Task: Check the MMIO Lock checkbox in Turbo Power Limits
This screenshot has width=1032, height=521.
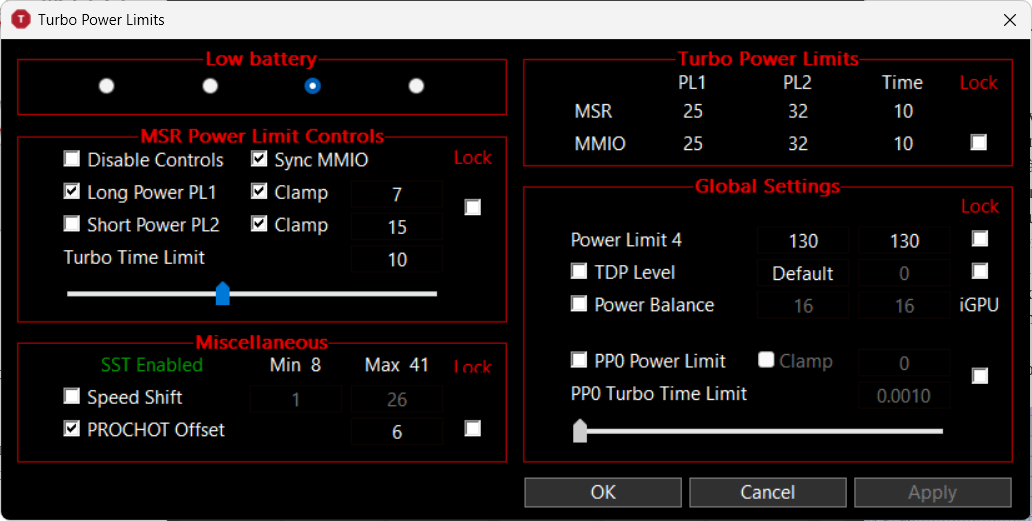Action: pyautogui.click(x=979, y=143)
